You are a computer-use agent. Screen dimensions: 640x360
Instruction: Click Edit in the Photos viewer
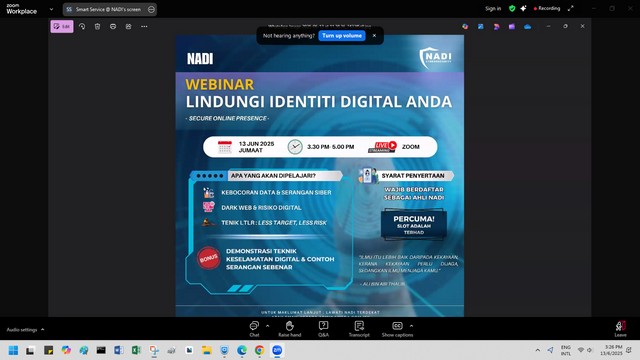tap(62, 27)
